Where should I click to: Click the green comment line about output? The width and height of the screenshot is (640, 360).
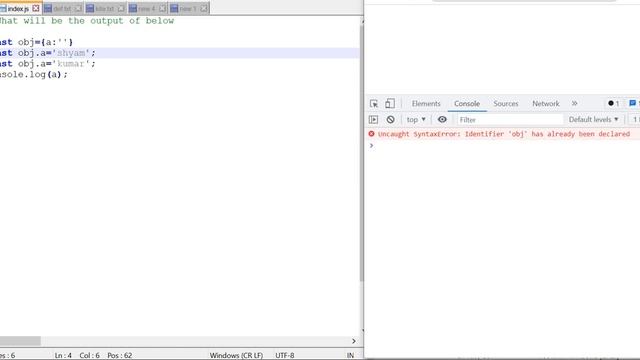point(87,21)
